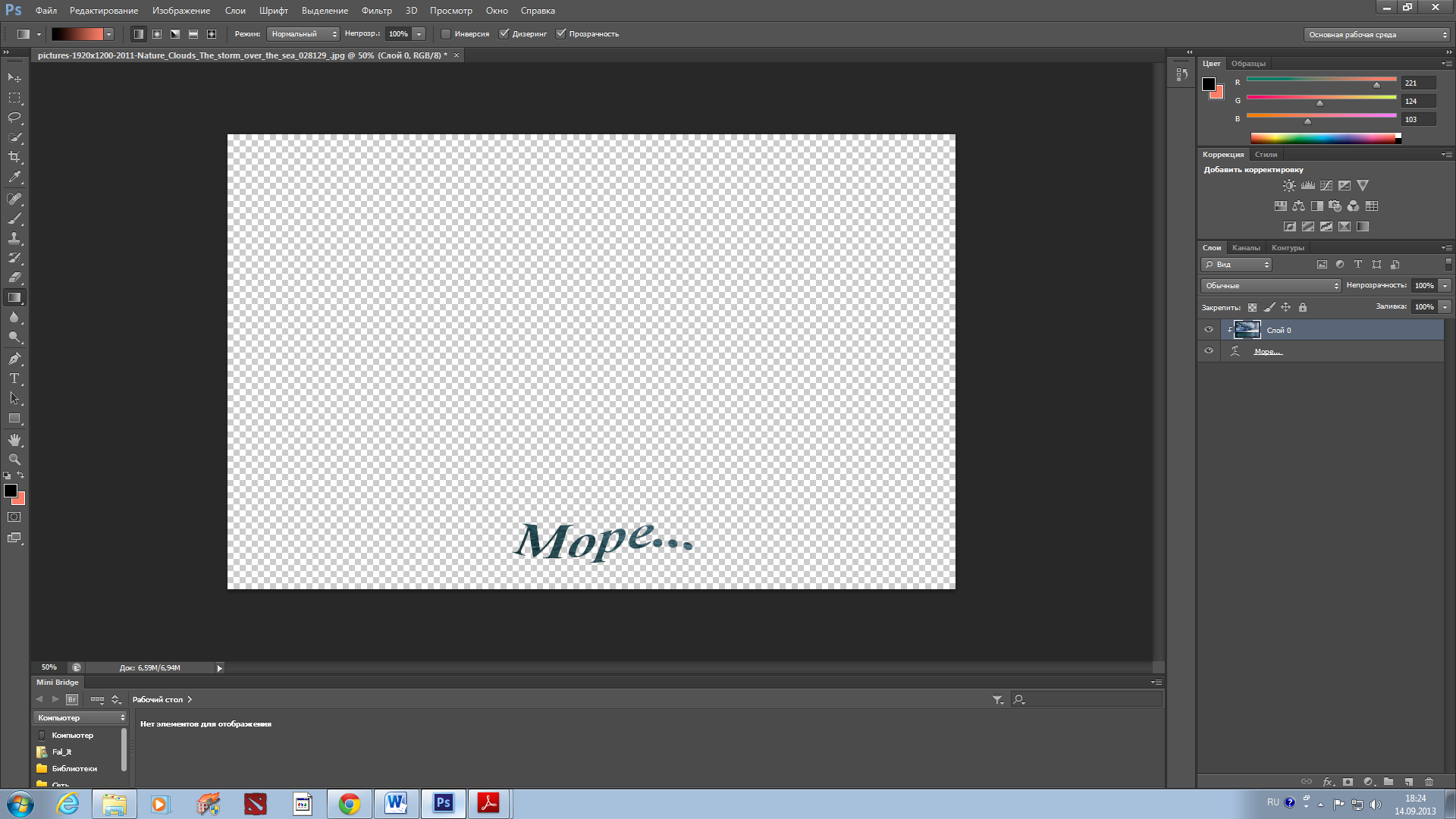Screen dimensions: 1456x819
Task: Switch to the Образцы tab
Action: pyautogui.click(x=1248, y=64)
